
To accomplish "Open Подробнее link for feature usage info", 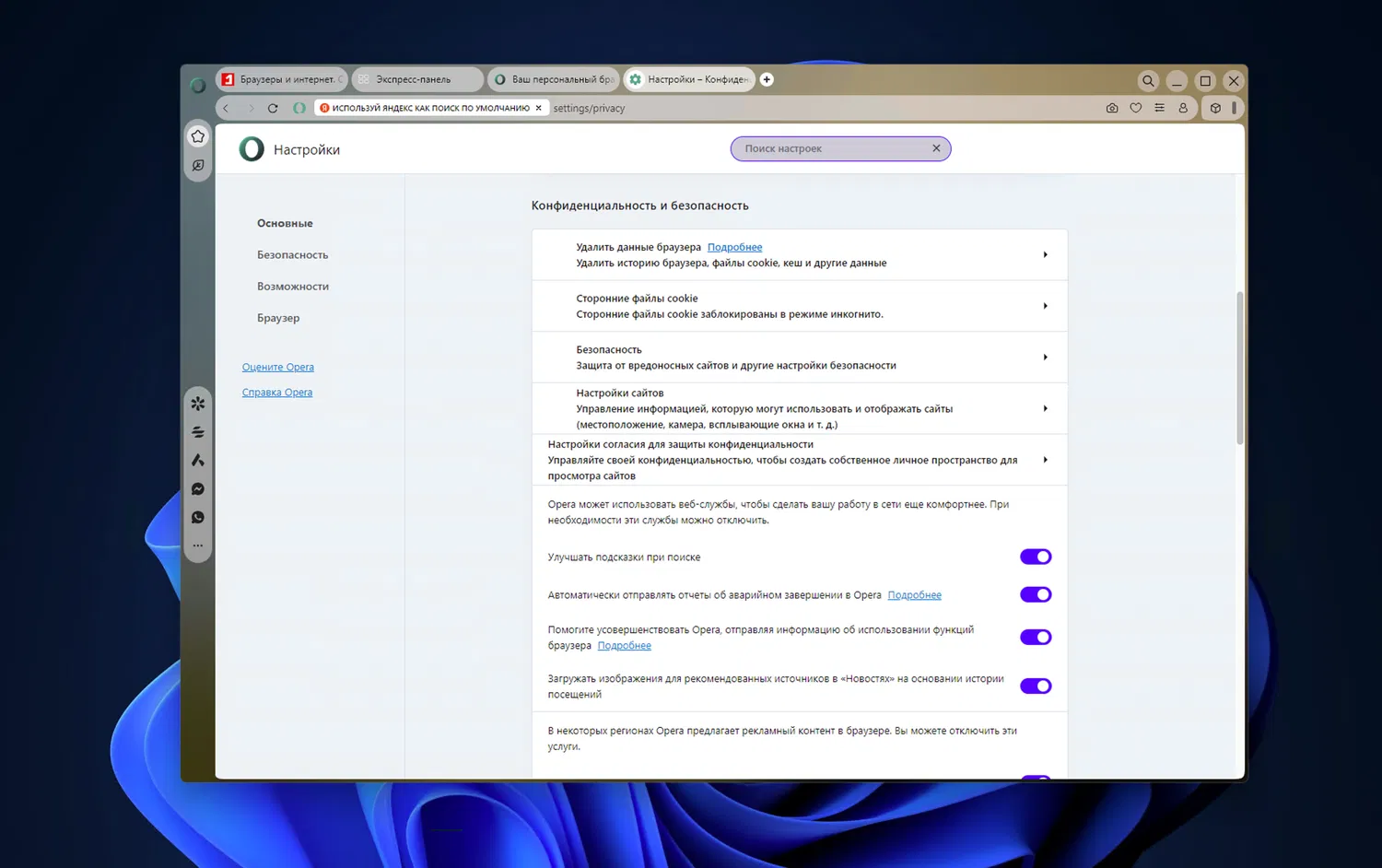I will tap(625, 646).
